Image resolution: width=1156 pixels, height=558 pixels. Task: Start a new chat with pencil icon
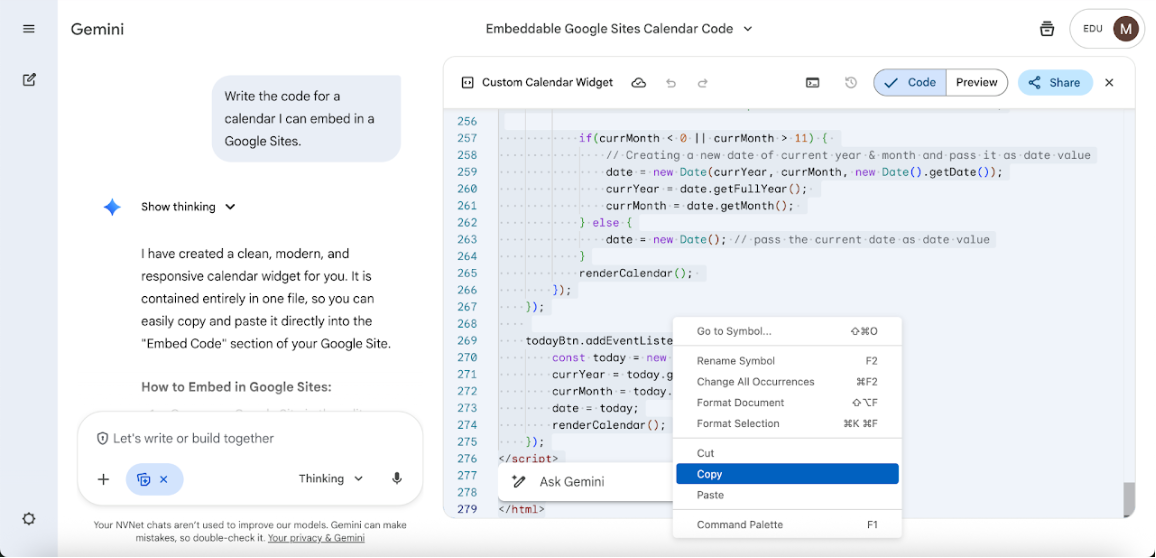tap(29, 80)
